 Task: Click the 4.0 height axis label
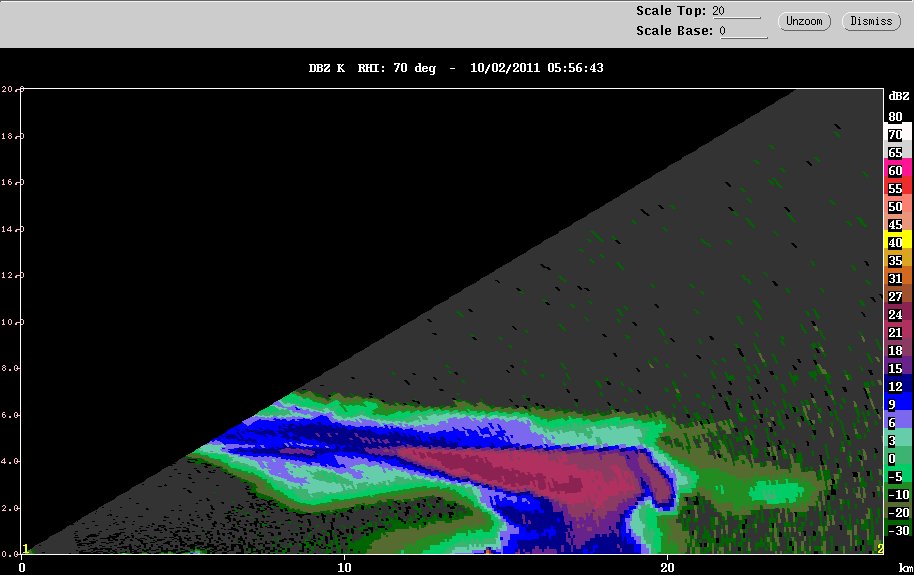pyautogui.click(x=12, y=461)
